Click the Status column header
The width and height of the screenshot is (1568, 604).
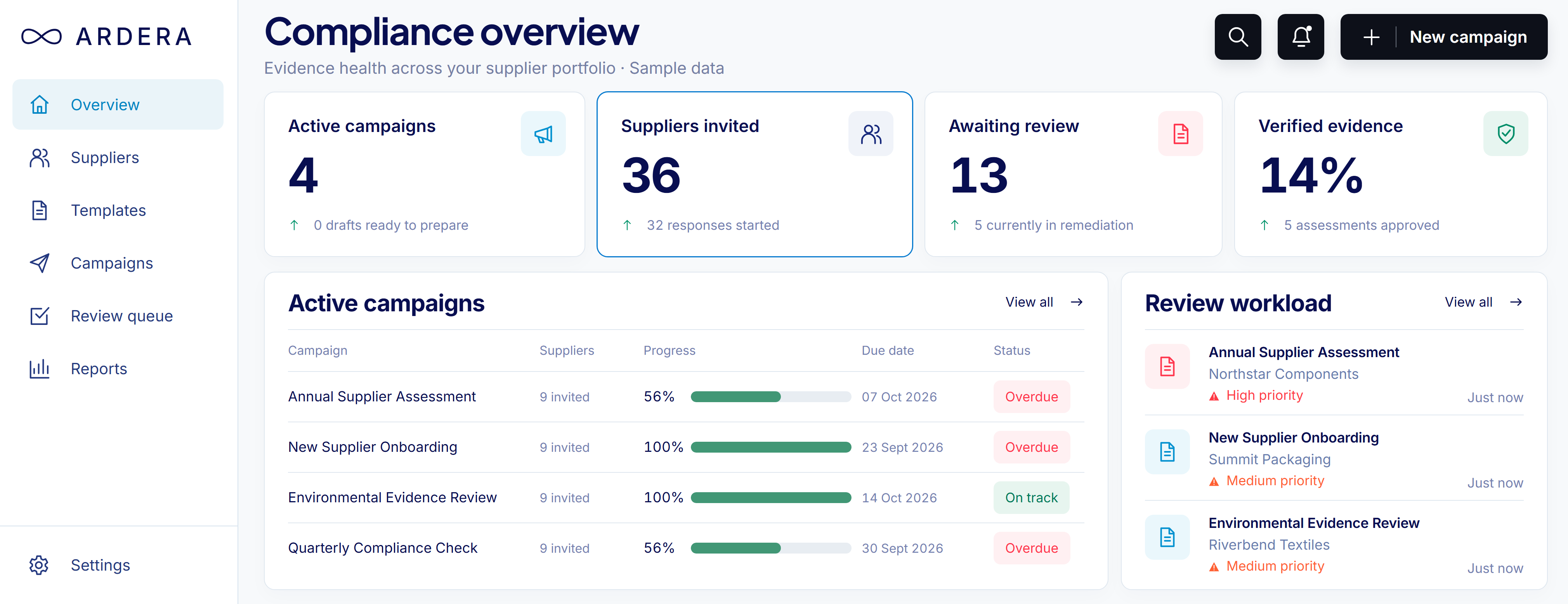click(1012, 350)
